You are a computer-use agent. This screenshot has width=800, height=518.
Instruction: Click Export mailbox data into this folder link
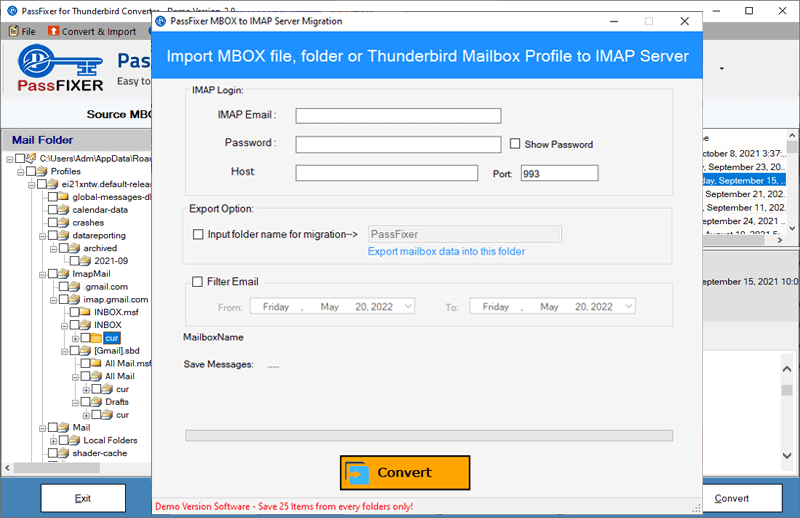[x=446, y=251]
